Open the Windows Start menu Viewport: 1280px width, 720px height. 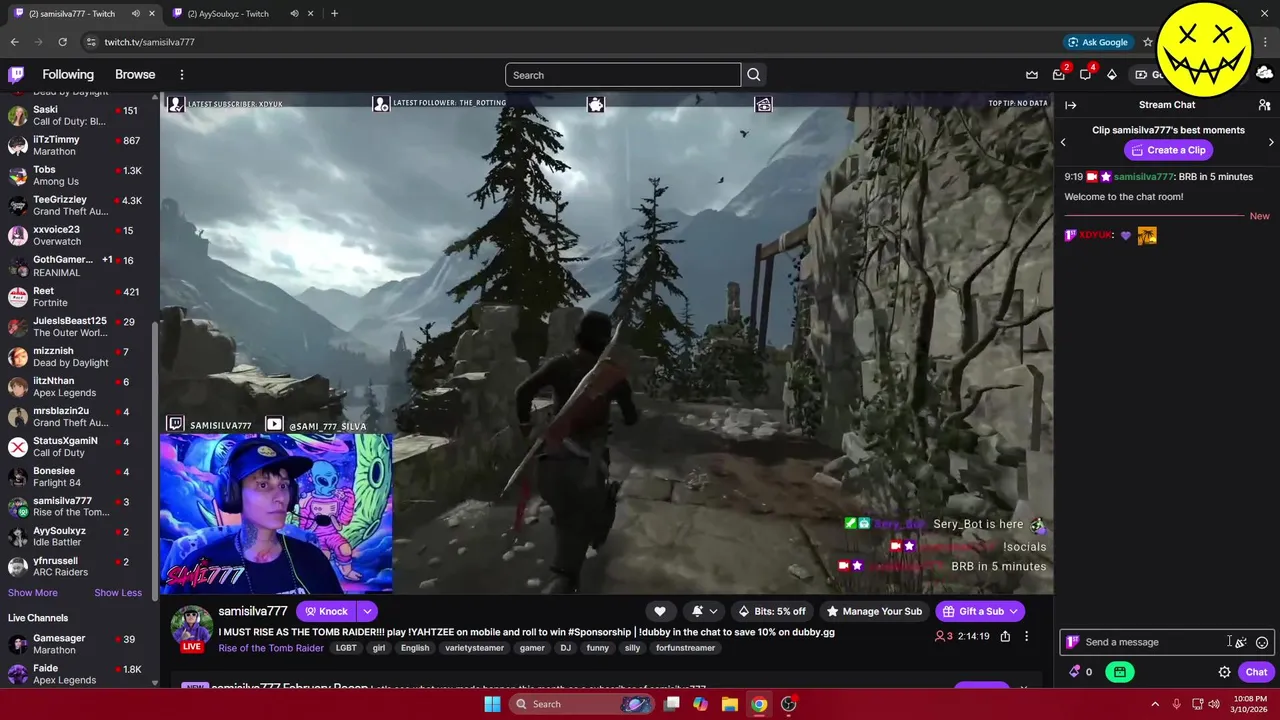pyautogui.click(x=492, y=704)
